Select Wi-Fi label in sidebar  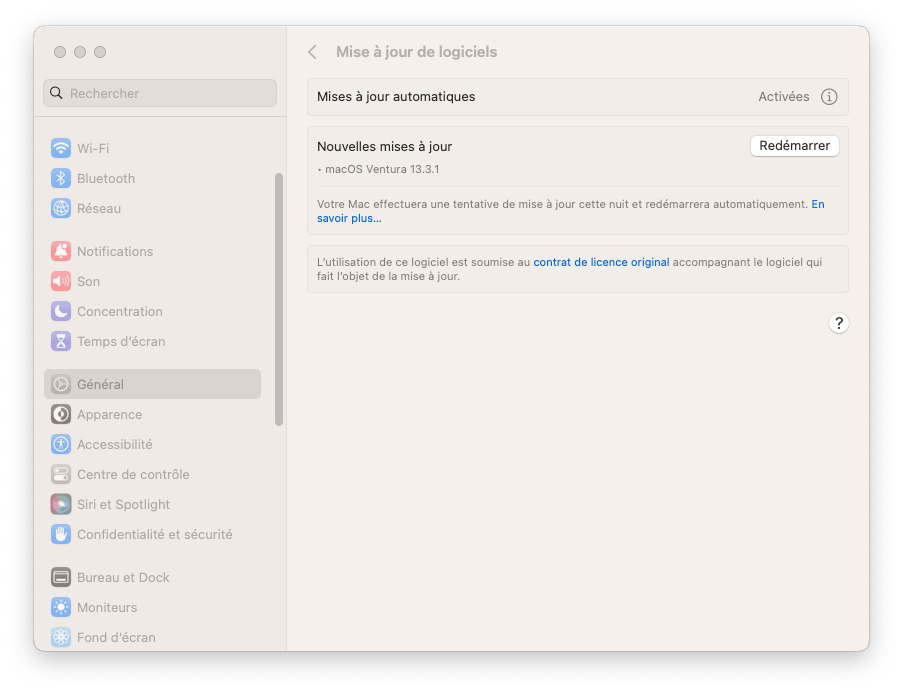tap(93, 148)
